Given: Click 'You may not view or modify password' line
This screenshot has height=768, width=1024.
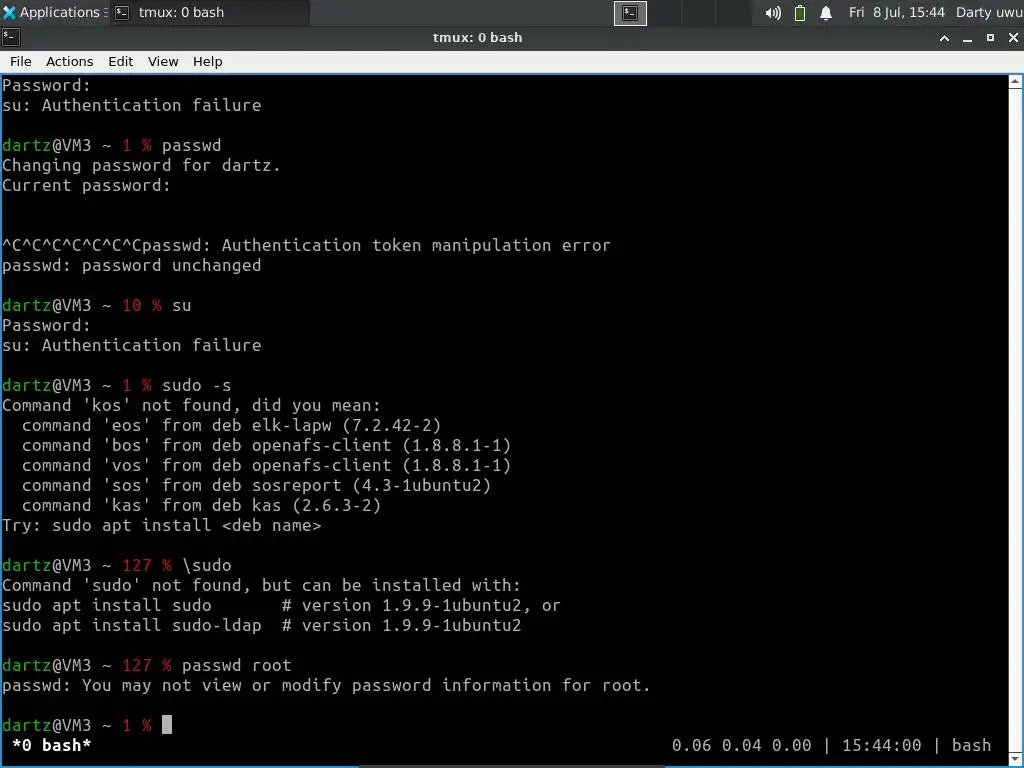Looking at the screenshot, I should tap(327, 685).
